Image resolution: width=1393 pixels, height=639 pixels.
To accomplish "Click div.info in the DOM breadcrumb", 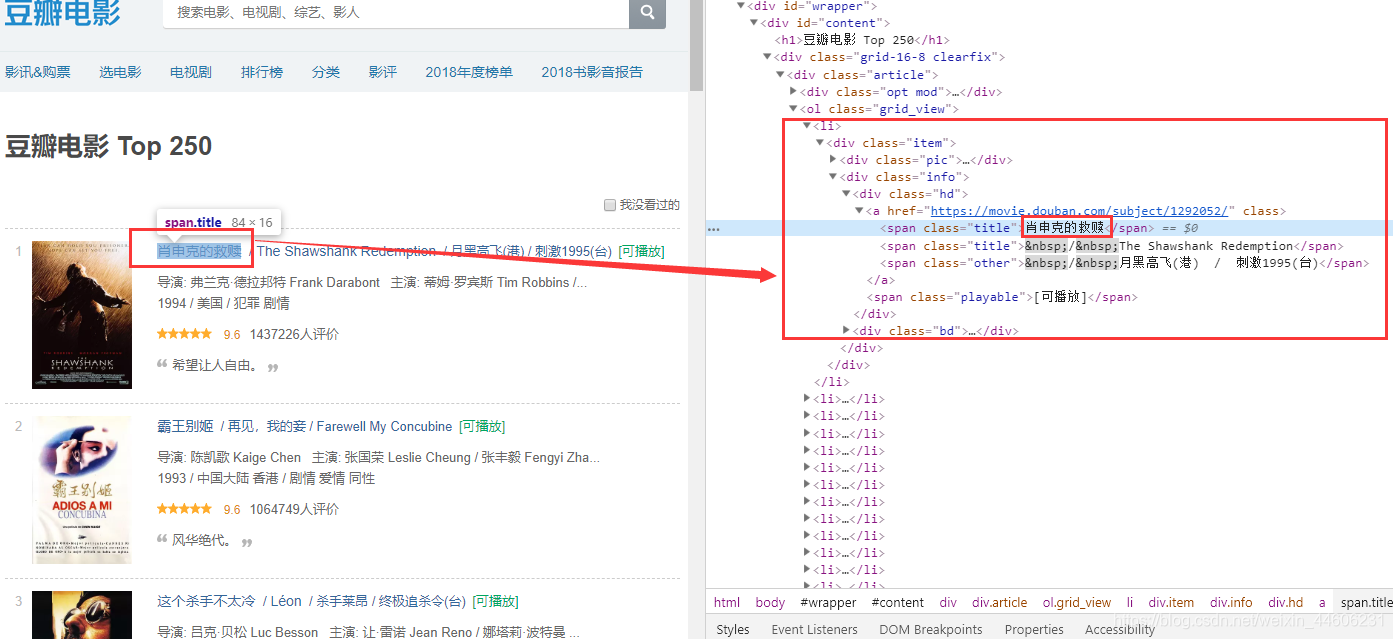I will [1231, 602].
